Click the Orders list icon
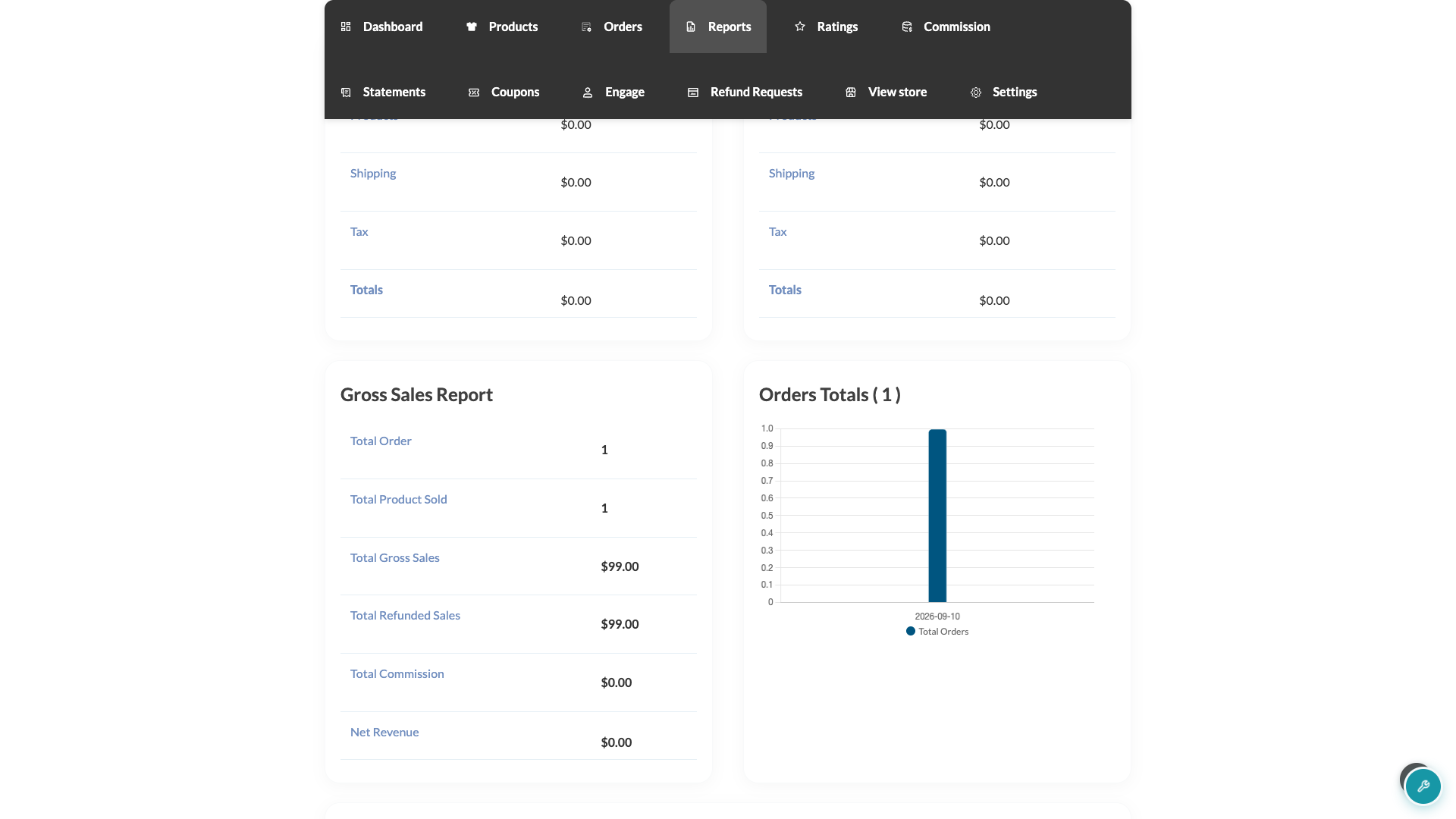The height and width of the screenshot is (819, 1456). point(586,27)
